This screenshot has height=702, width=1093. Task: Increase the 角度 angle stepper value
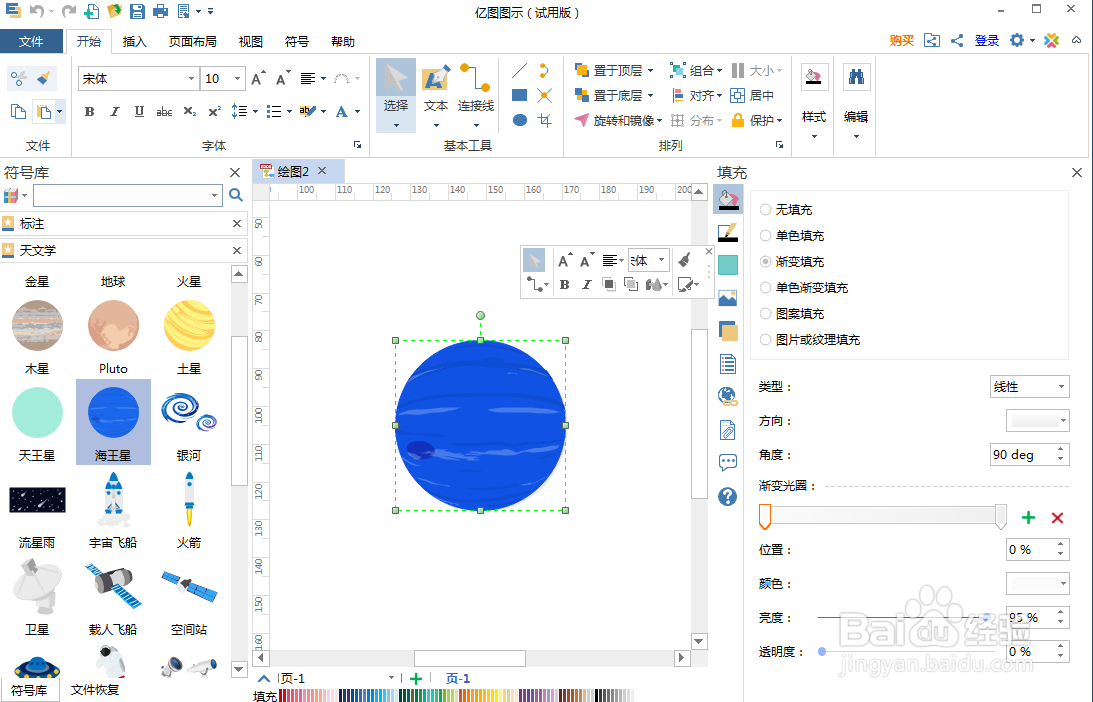(1060, 450)
